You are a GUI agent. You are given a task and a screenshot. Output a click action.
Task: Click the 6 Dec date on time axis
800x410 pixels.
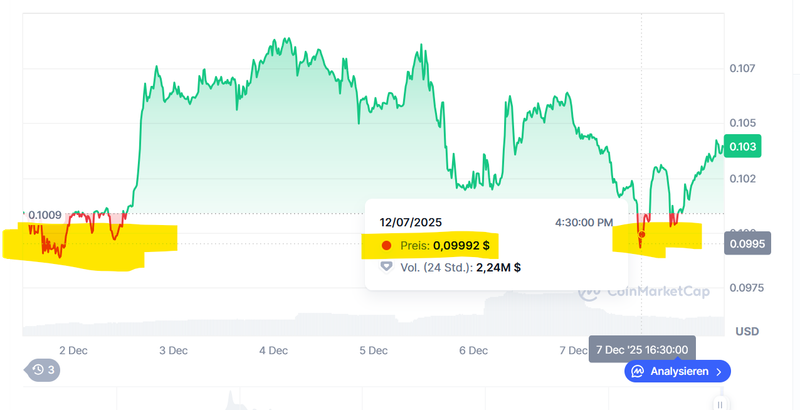click(473, 350)
